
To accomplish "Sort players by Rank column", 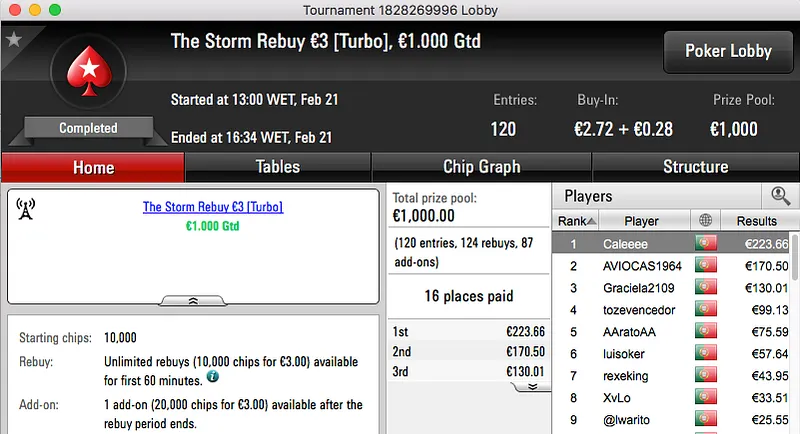I will tap(577, 221).
